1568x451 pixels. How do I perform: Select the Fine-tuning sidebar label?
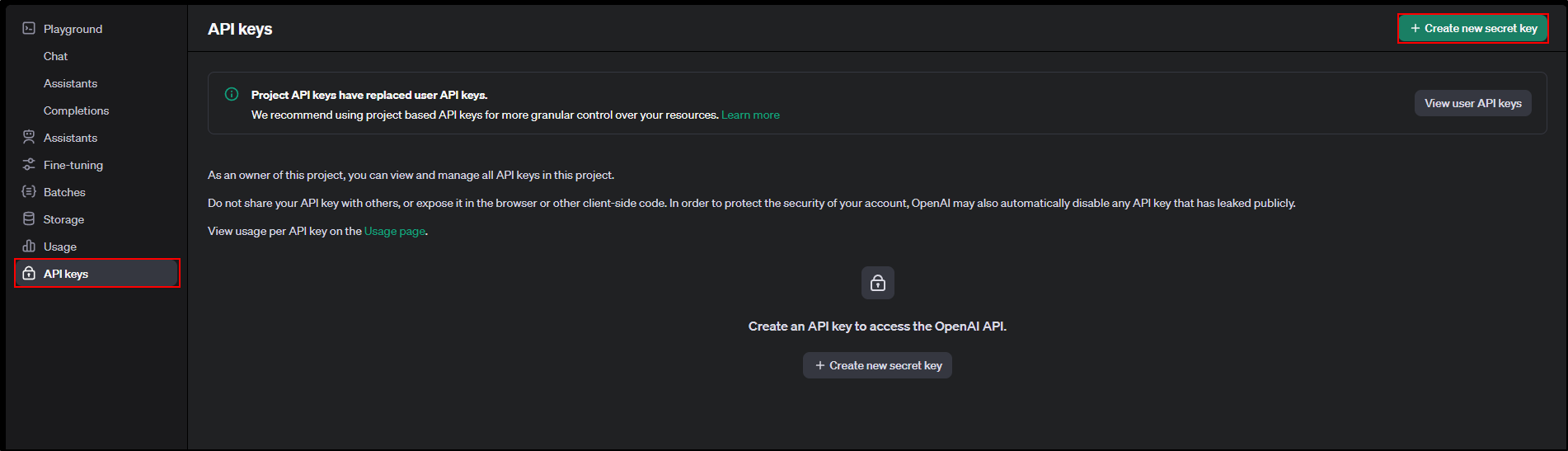coord(73,165)
